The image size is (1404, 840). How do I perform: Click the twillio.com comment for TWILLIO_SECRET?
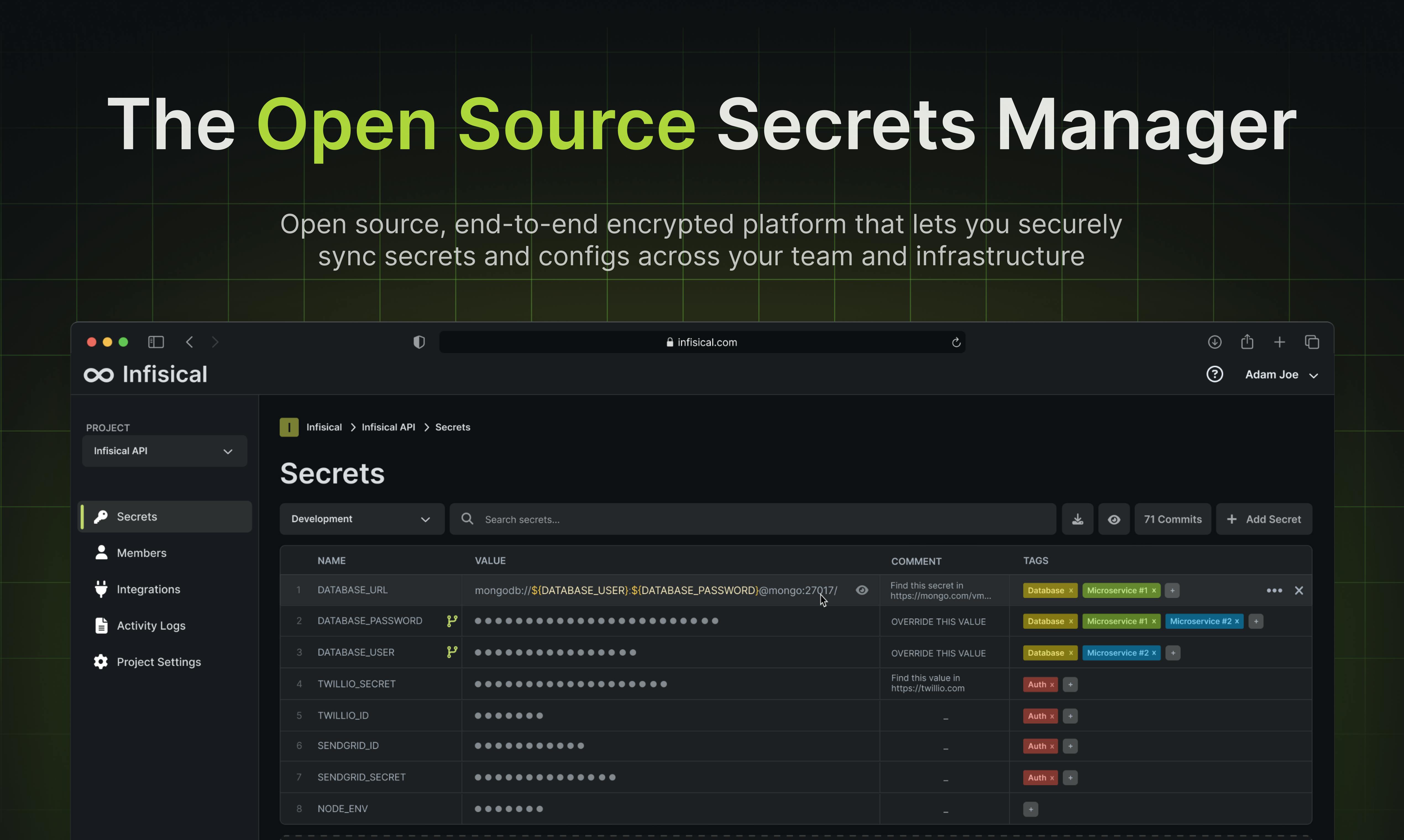(x=928, y=683)
